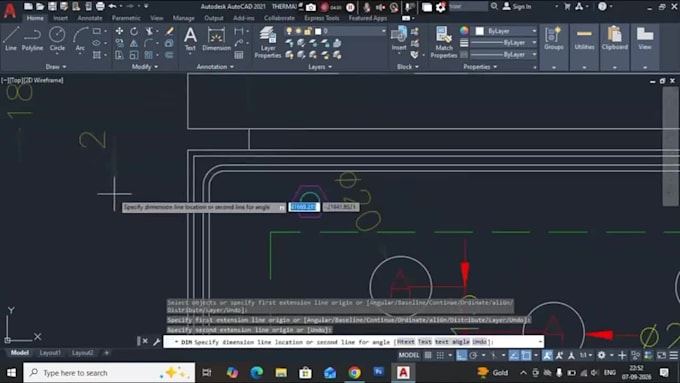680x383 pixels.
Task: Select the Scale tool in Modify
Action: point(134,55)
